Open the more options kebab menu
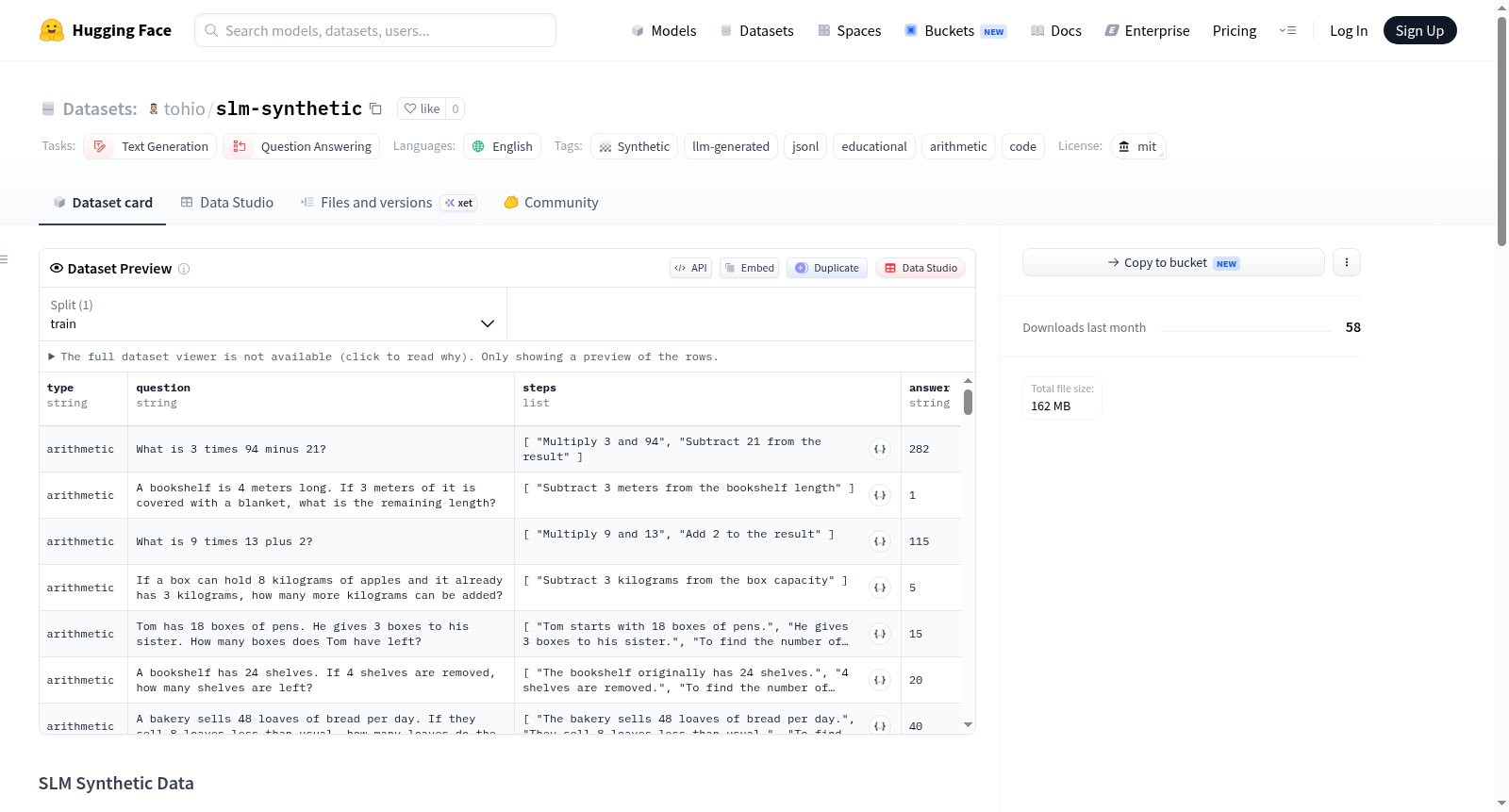The width and height of the screenshot is (1509, 812). [x=1347, y=262]
